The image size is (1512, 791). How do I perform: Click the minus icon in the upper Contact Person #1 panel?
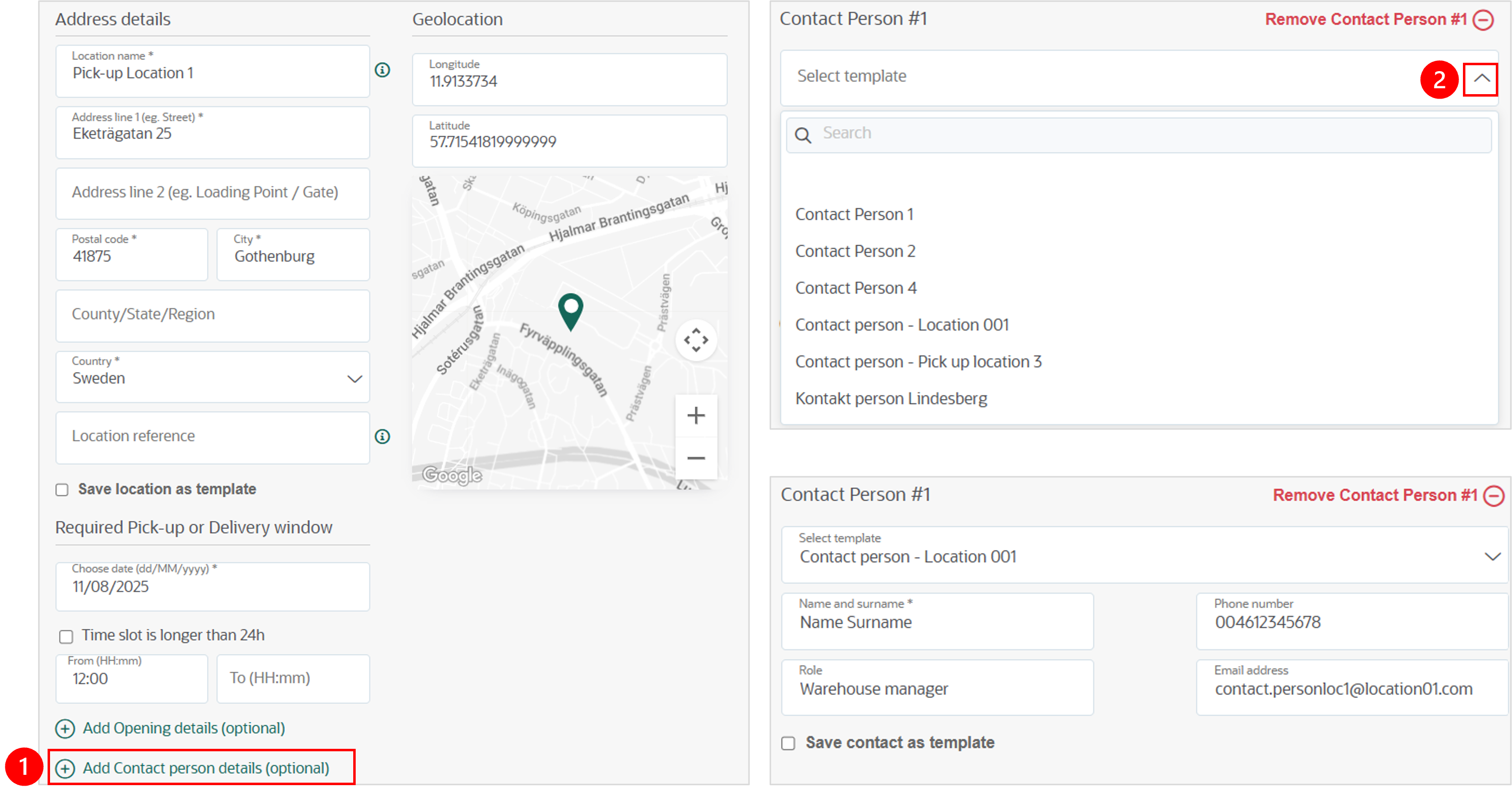click(1484, 20)
